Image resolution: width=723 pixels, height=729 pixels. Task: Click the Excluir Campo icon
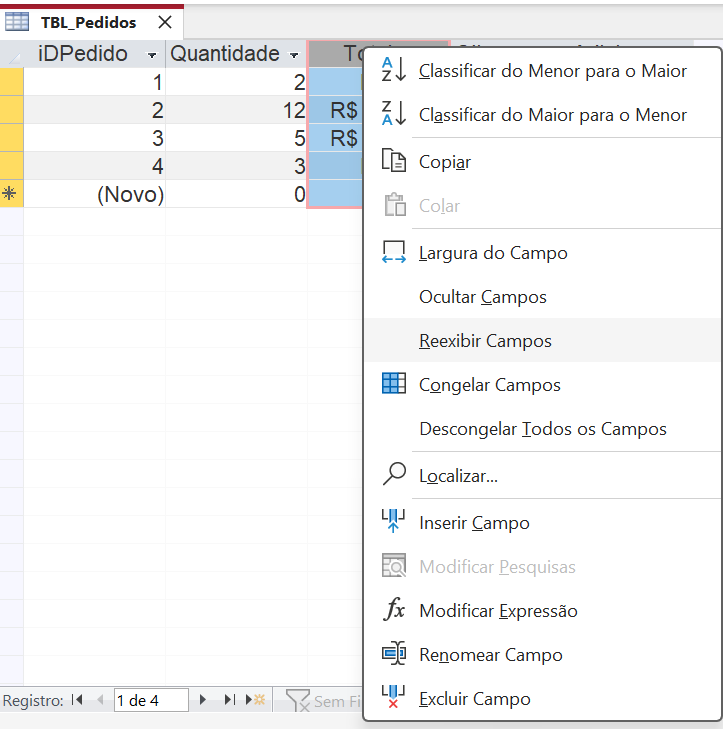tap(394, 698)
